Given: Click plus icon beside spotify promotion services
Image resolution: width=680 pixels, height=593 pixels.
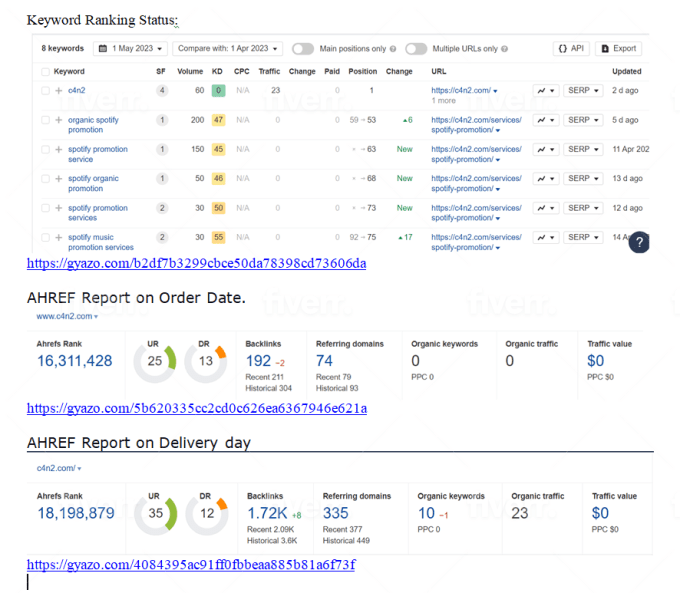Looking at the screenshot, I should click(59, 208).
